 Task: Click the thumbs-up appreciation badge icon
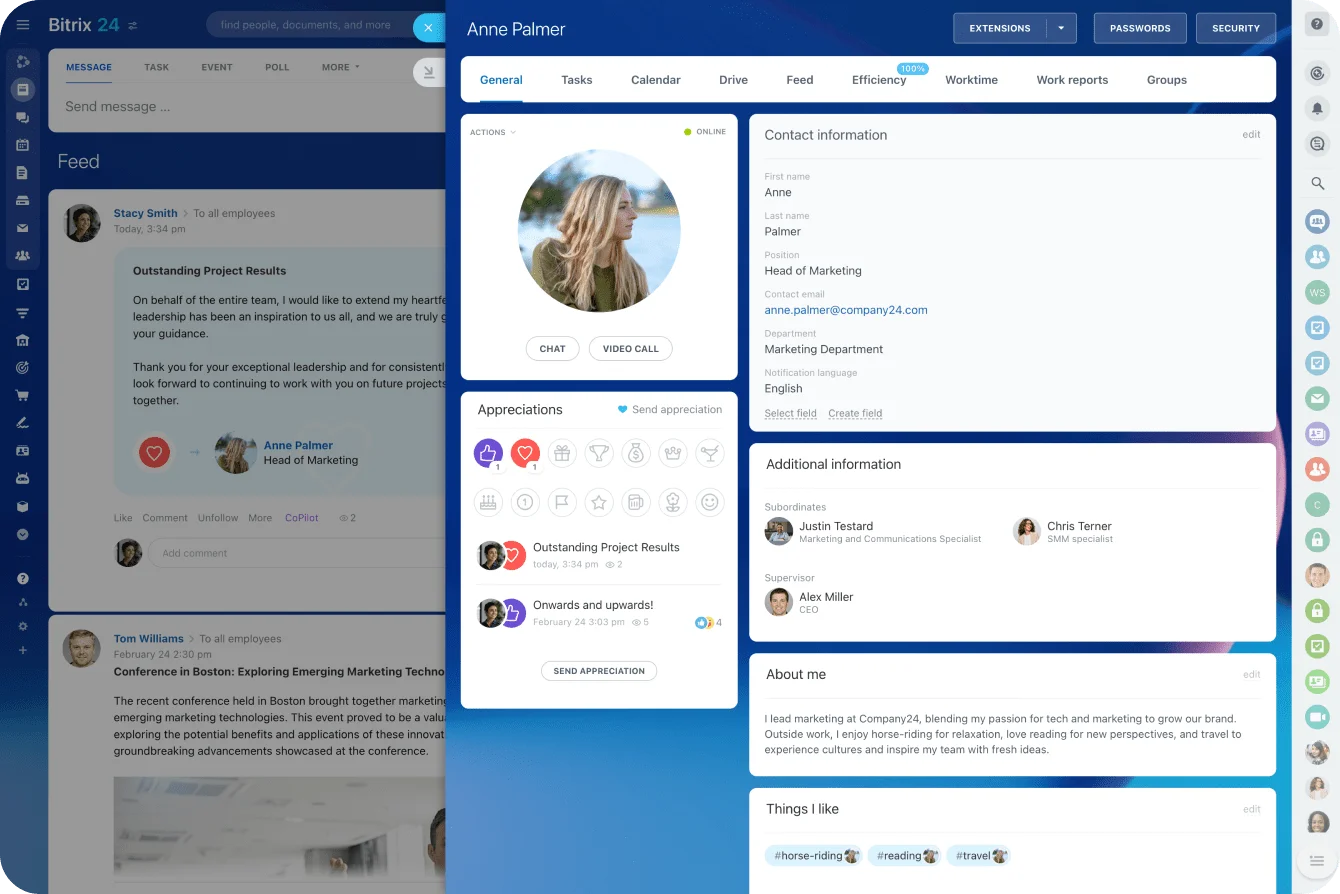[488, 453]
